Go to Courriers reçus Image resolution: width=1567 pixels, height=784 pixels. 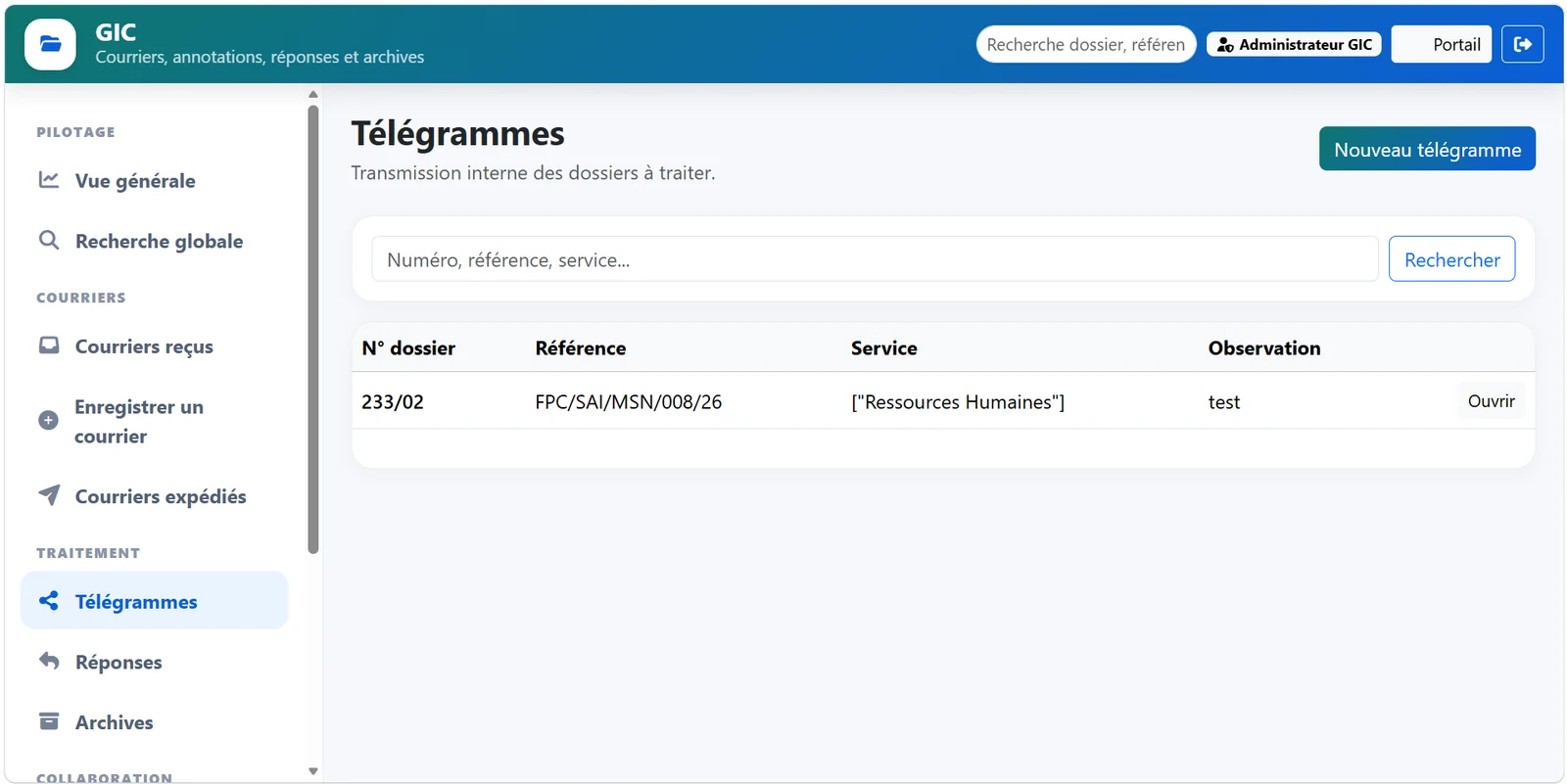pyautogui.click(x=155, y=346)
